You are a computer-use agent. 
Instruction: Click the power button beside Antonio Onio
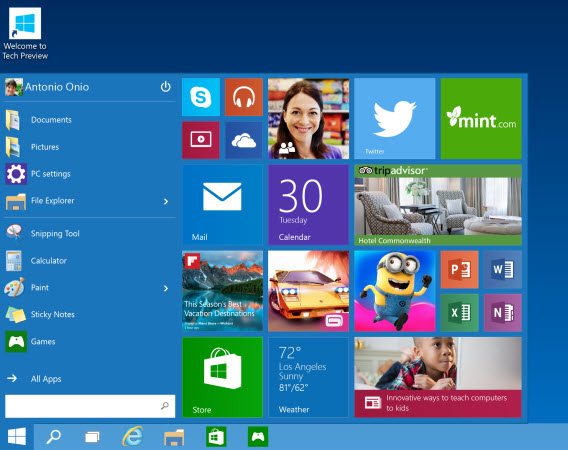tap(166, 87)
